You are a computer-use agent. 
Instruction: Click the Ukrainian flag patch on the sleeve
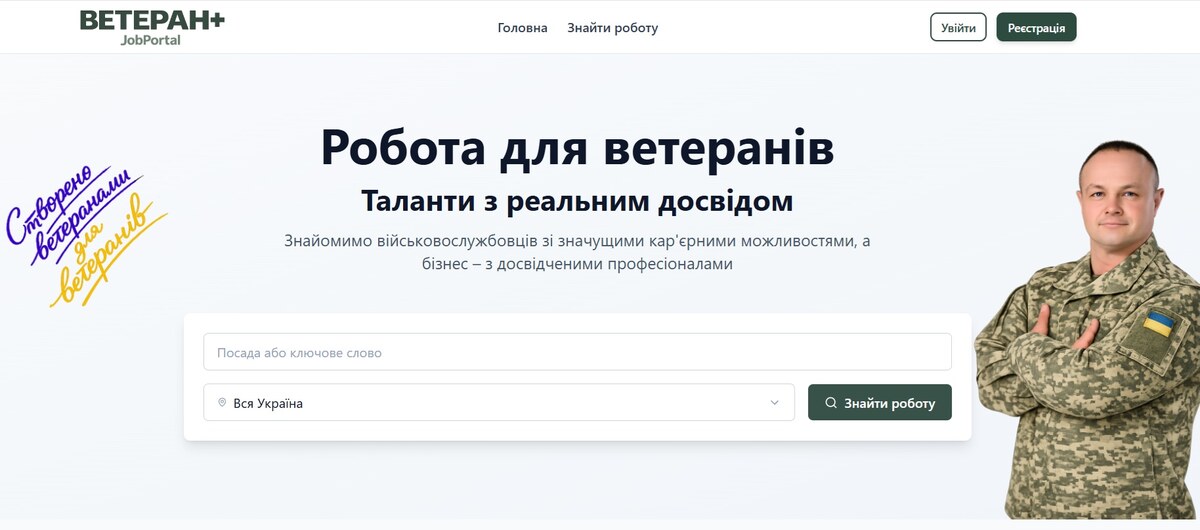click(1159, 324)
